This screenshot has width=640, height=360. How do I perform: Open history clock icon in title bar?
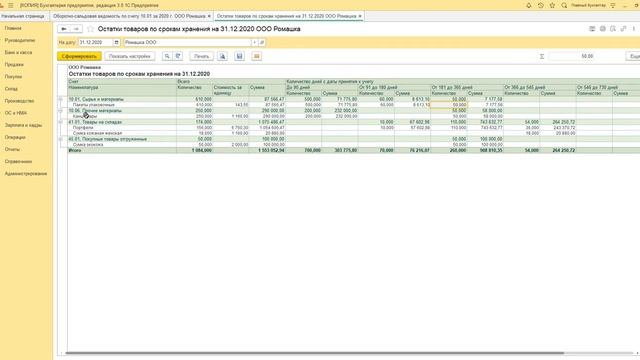click(x=540, y=5)
